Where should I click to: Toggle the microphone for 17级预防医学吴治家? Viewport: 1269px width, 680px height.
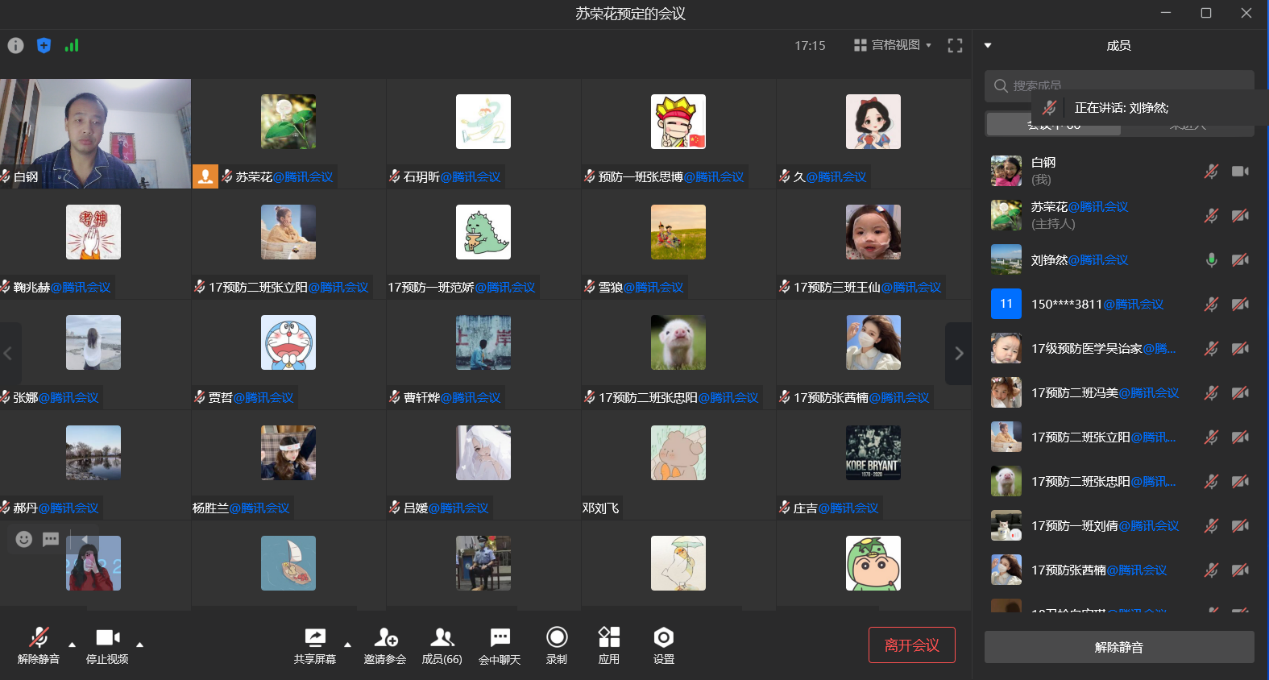click(1211, 348)
